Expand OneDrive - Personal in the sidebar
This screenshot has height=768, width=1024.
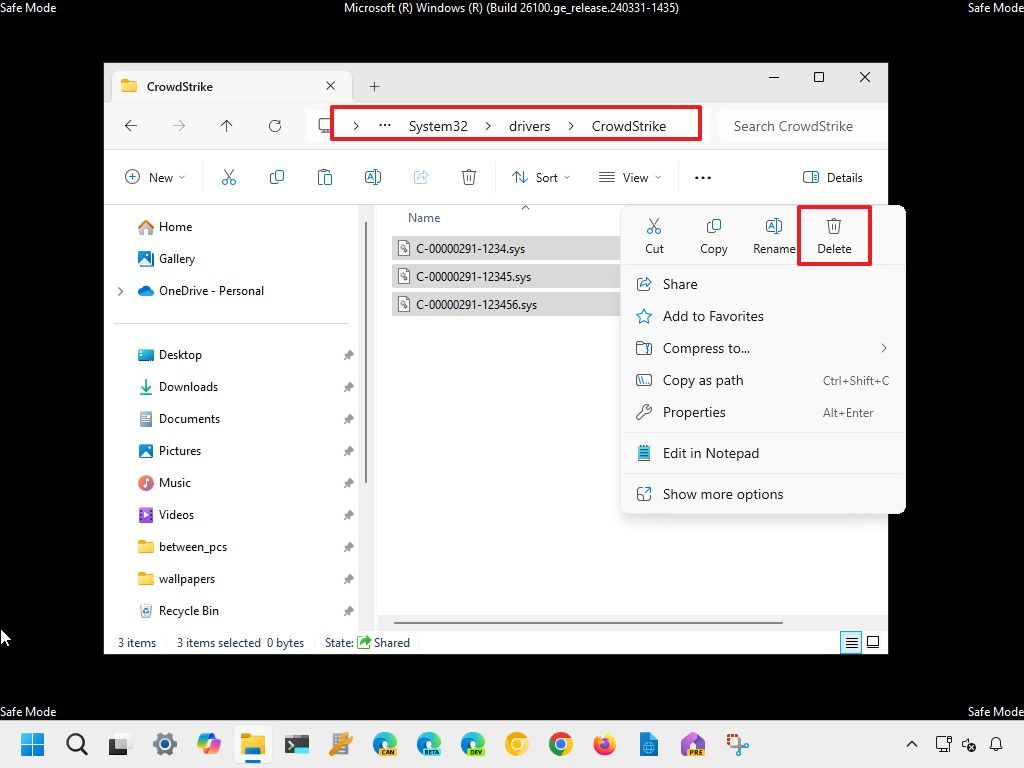[x=120, y=291]
